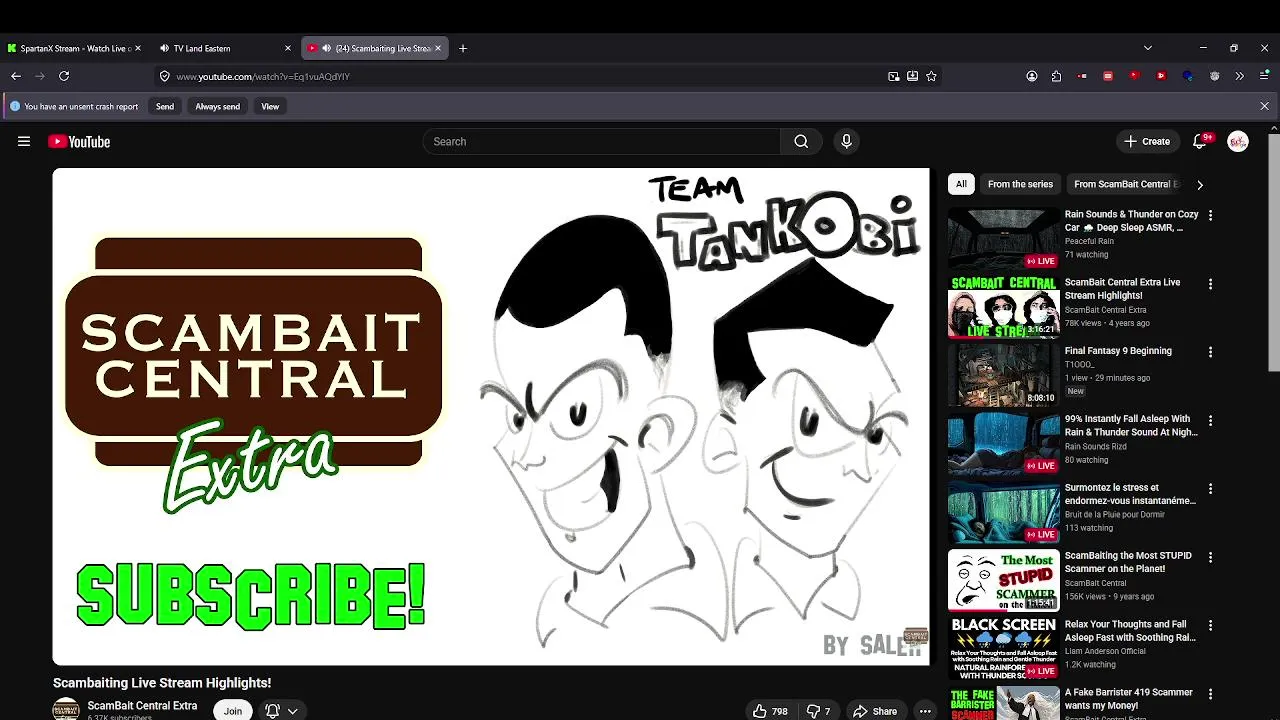Open 99% Instantly Fall Asleep video title

[1131, 426]
